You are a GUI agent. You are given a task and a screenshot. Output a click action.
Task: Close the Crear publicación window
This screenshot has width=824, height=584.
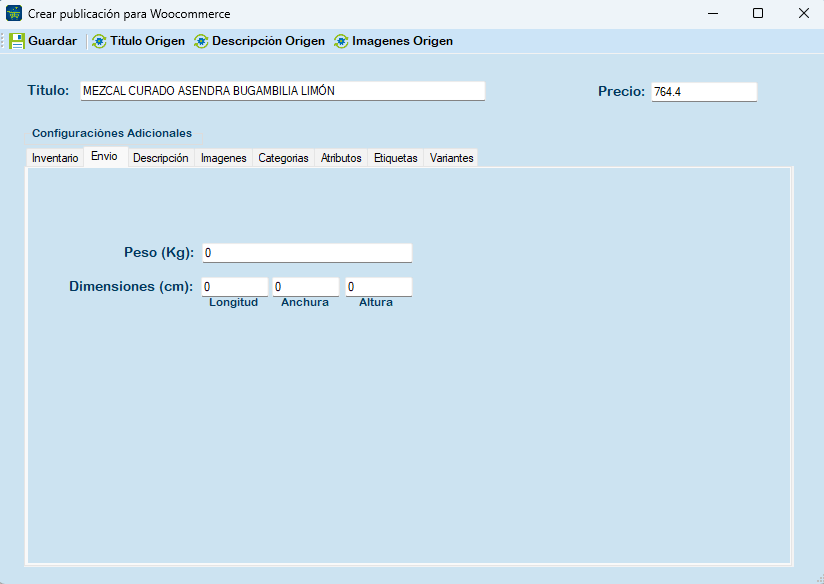(803, 13)
